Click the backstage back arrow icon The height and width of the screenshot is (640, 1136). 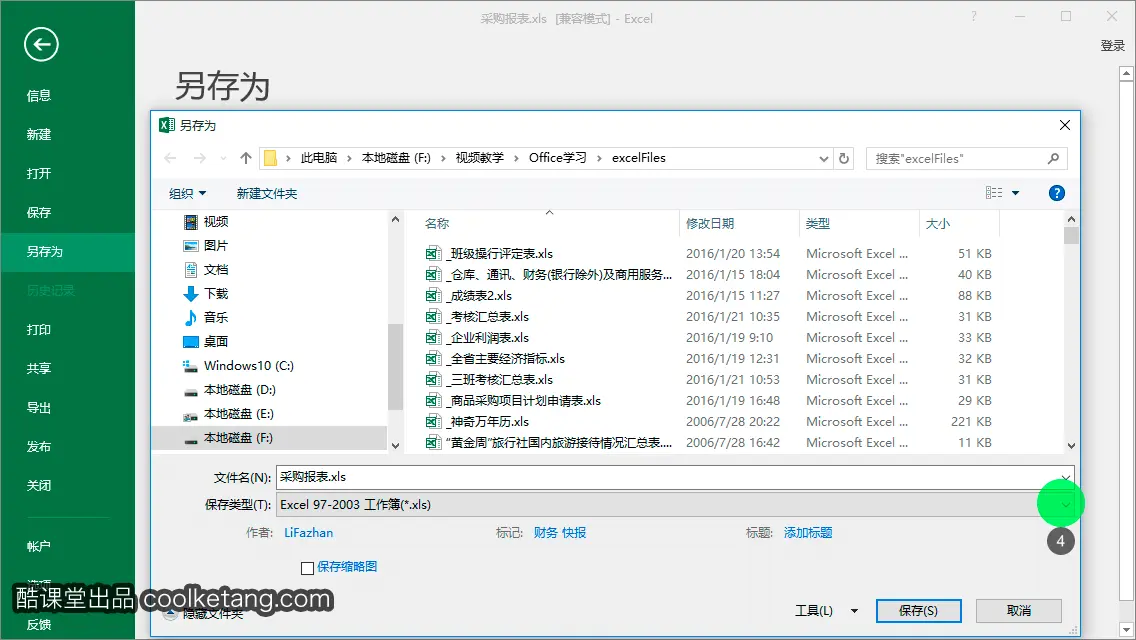pyautogui.click(x=41, y=44)
